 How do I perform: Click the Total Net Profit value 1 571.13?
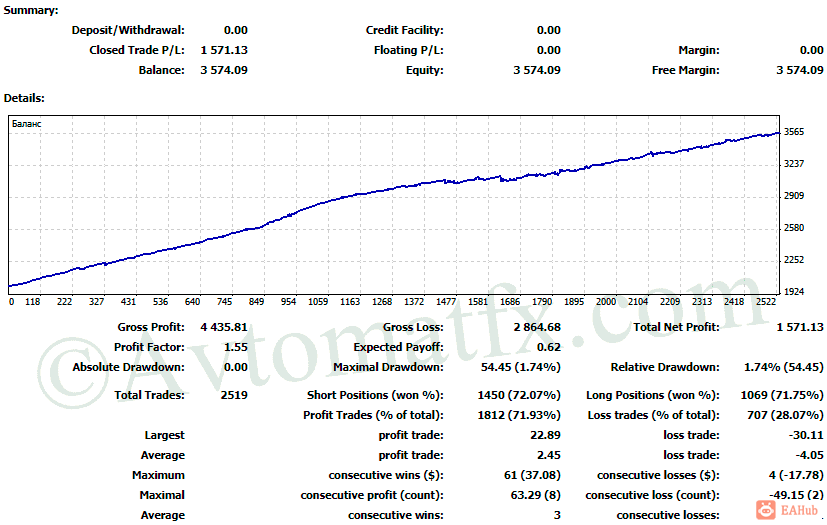tap(800, 327)
